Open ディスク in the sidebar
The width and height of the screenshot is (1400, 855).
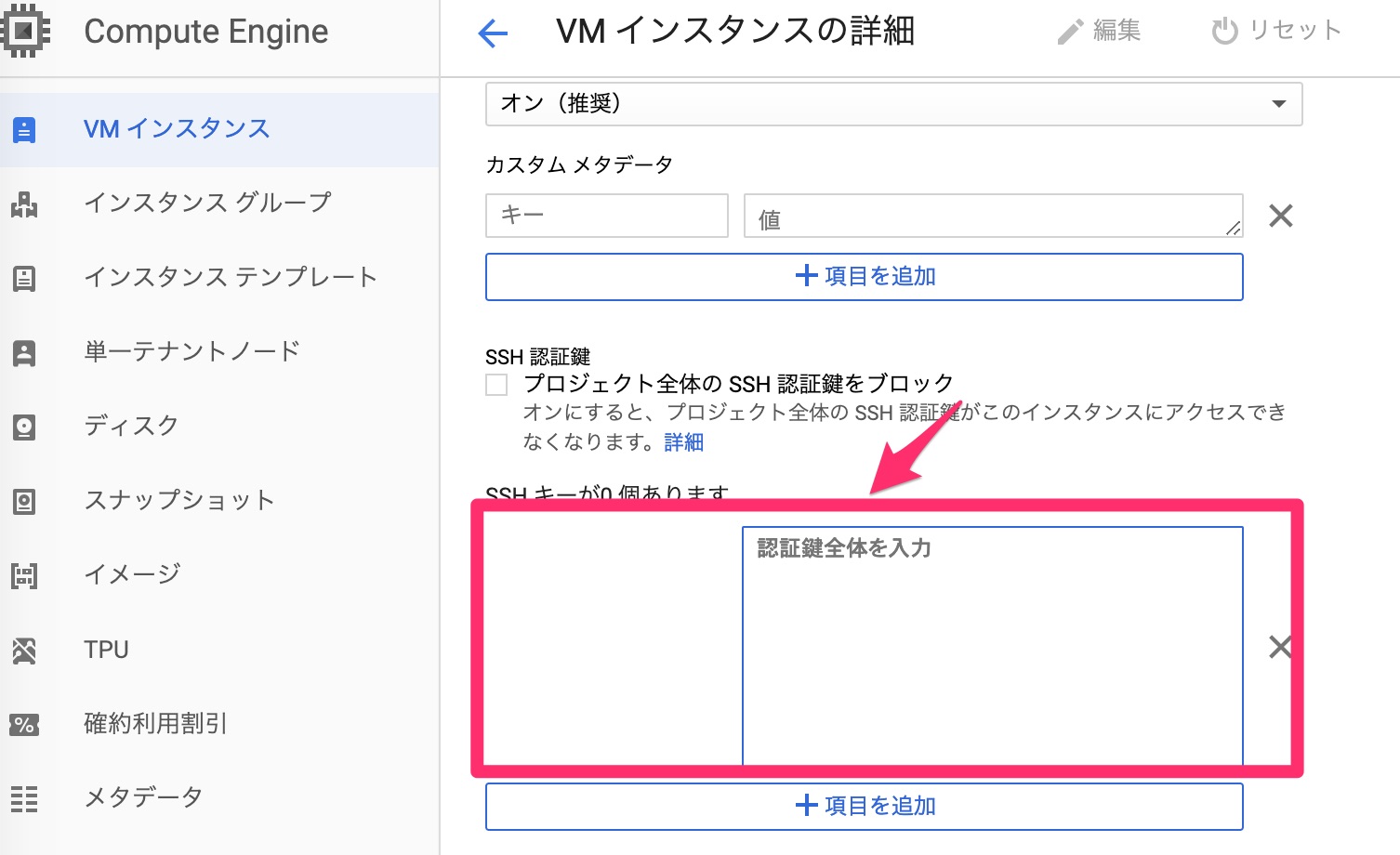(x=219, y=427)
